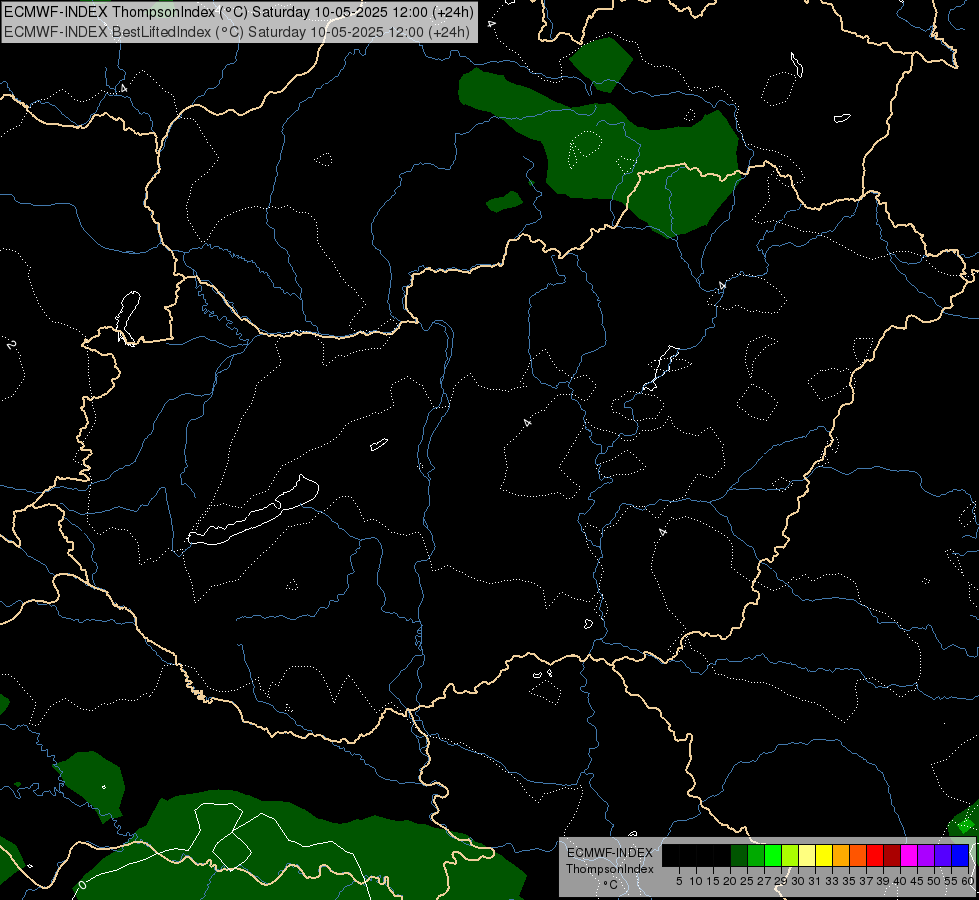
Task: Click the legend's ECMWF-INDEX label
Action: [610, 853]
